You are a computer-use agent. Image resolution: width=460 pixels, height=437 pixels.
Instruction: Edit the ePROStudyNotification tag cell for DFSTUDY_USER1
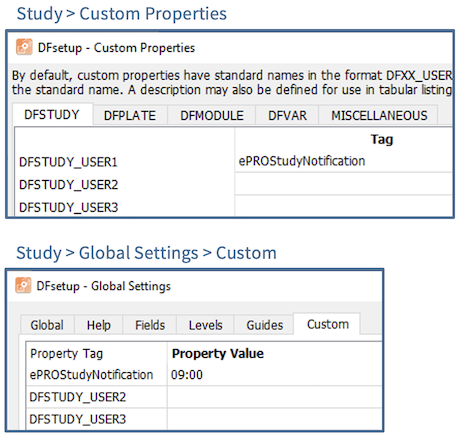(343, 161)
